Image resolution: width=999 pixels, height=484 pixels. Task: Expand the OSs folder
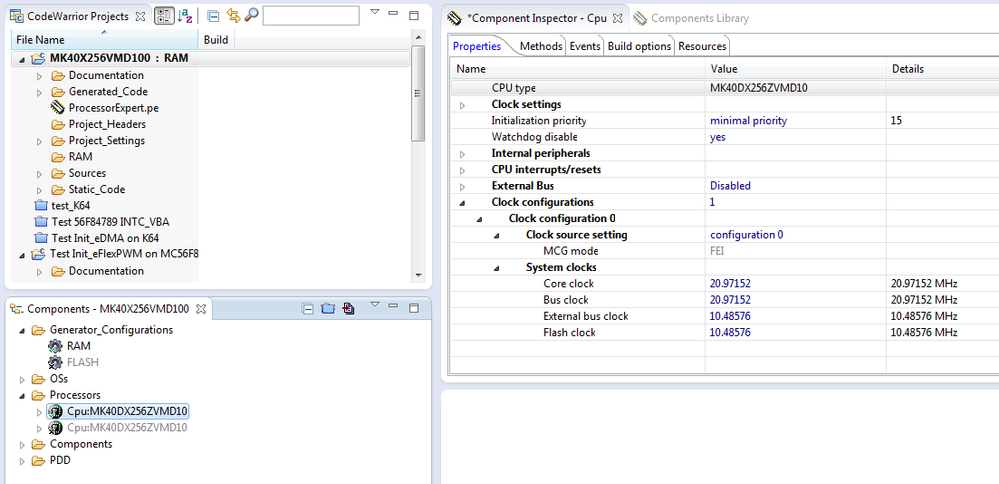pos(22,379)
